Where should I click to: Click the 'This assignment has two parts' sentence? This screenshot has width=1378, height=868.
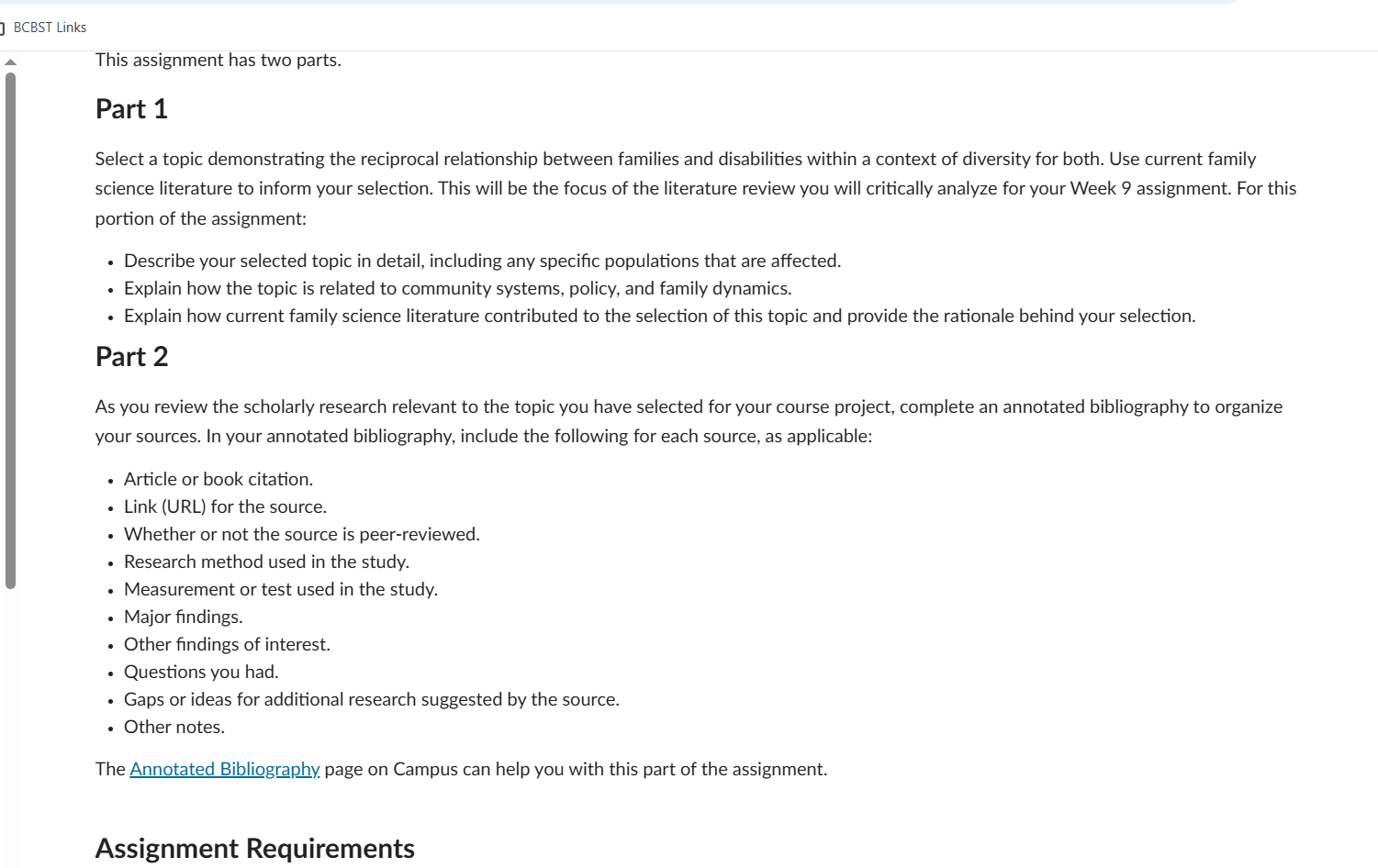tap(218, 60)
